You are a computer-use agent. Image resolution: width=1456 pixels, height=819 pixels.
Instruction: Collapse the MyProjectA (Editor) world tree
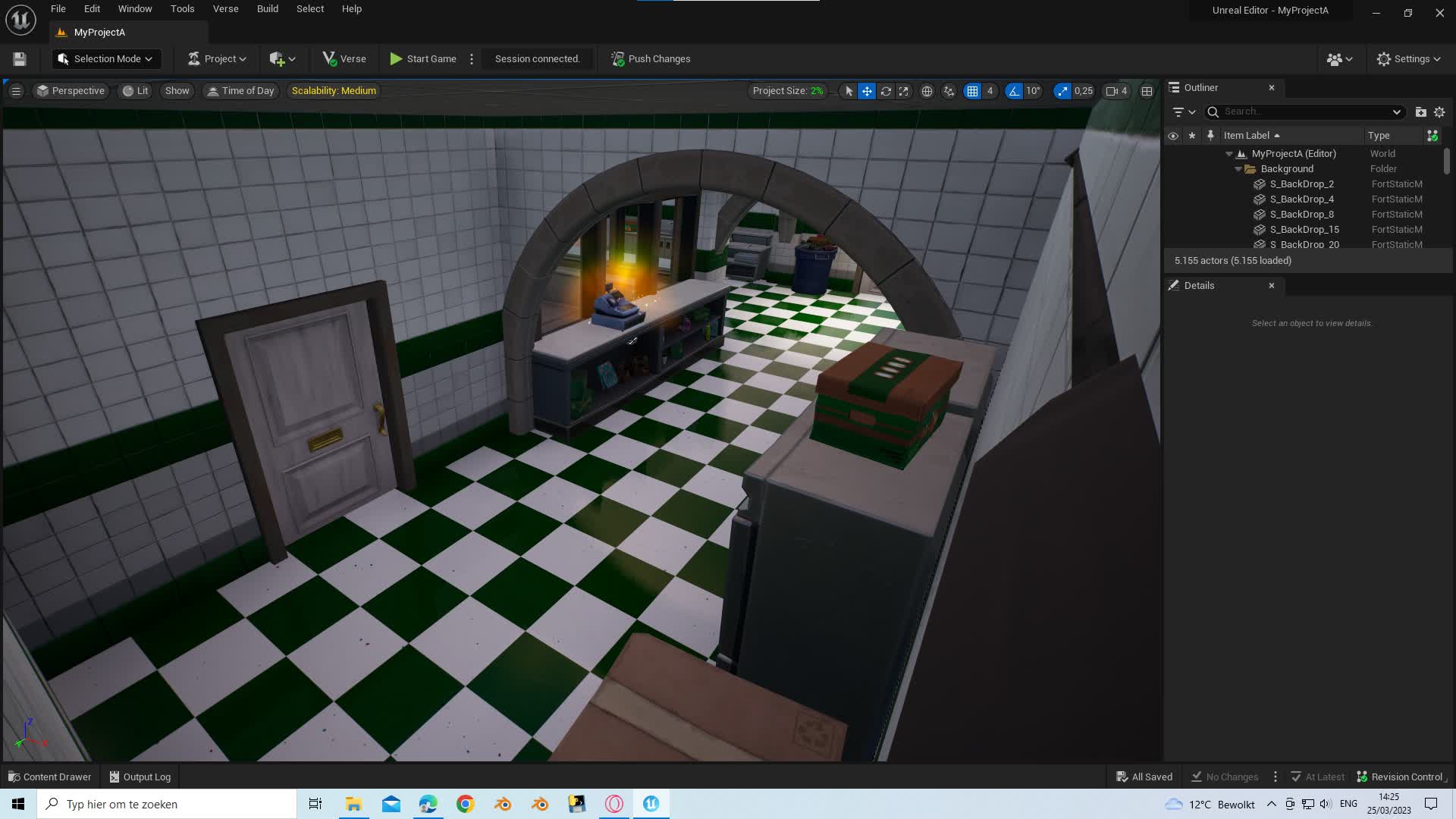[1229, 154]
